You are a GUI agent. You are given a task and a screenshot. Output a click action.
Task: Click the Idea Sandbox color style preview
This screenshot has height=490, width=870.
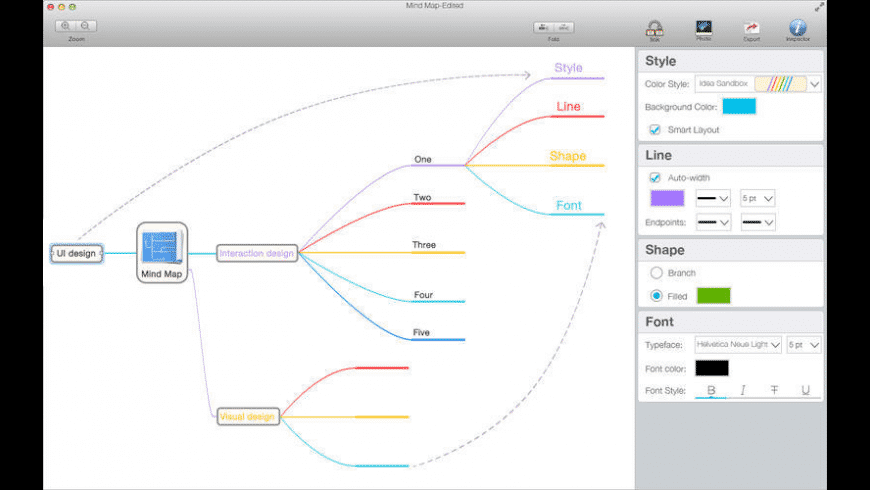coord(780,84)
